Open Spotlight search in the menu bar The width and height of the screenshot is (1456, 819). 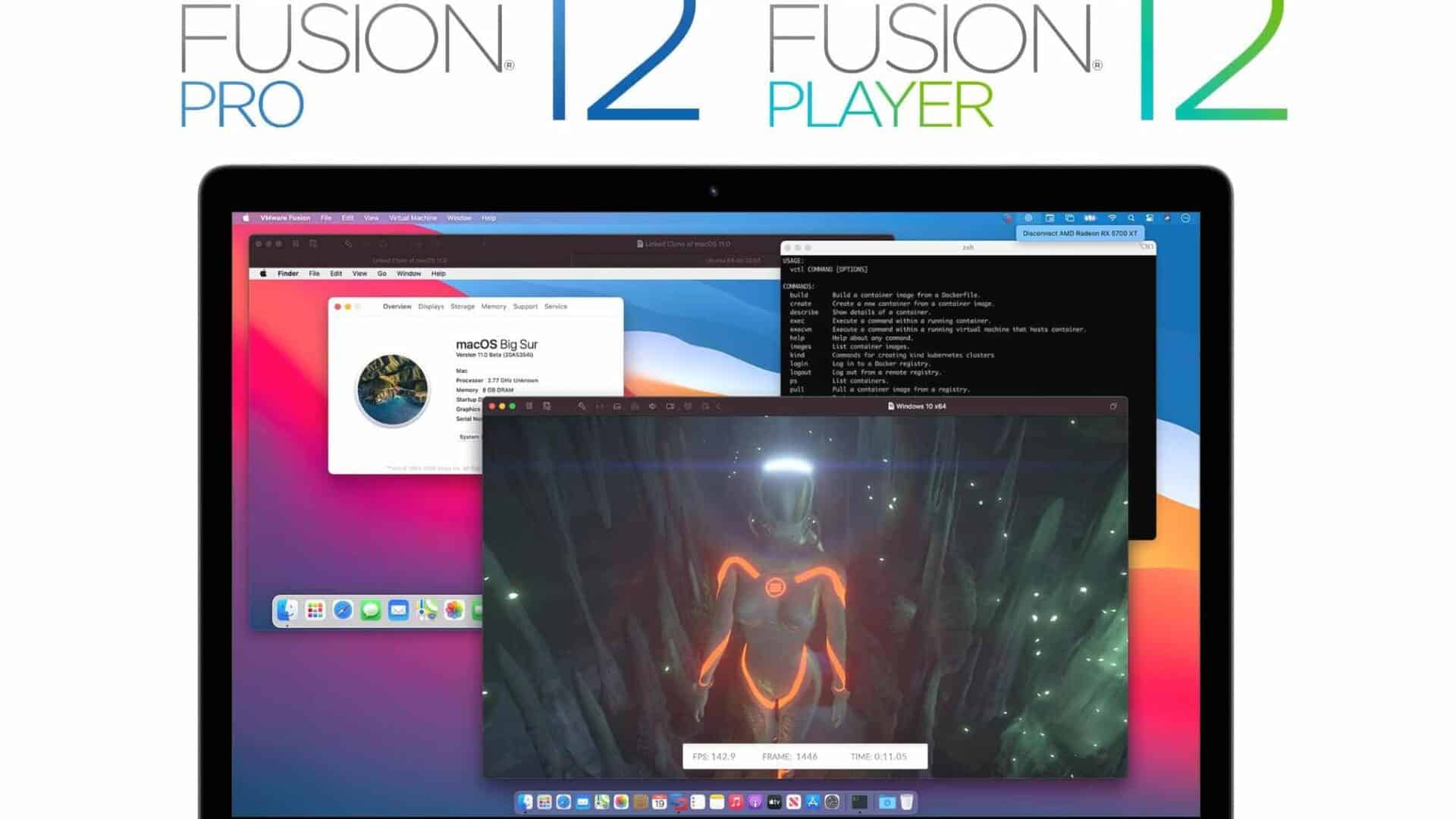pos(1131,218)
